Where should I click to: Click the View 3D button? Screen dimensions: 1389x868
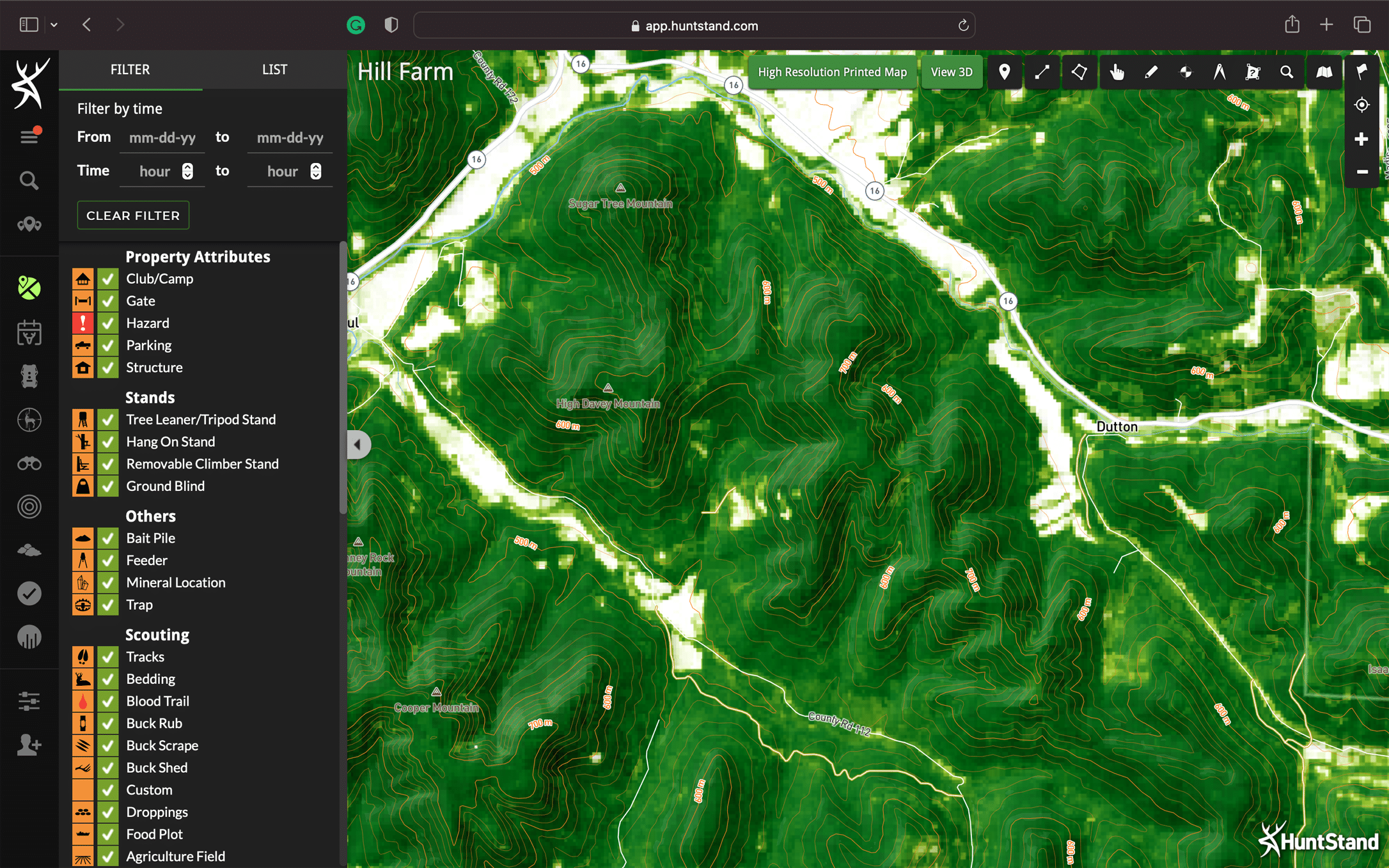point(951,72)
